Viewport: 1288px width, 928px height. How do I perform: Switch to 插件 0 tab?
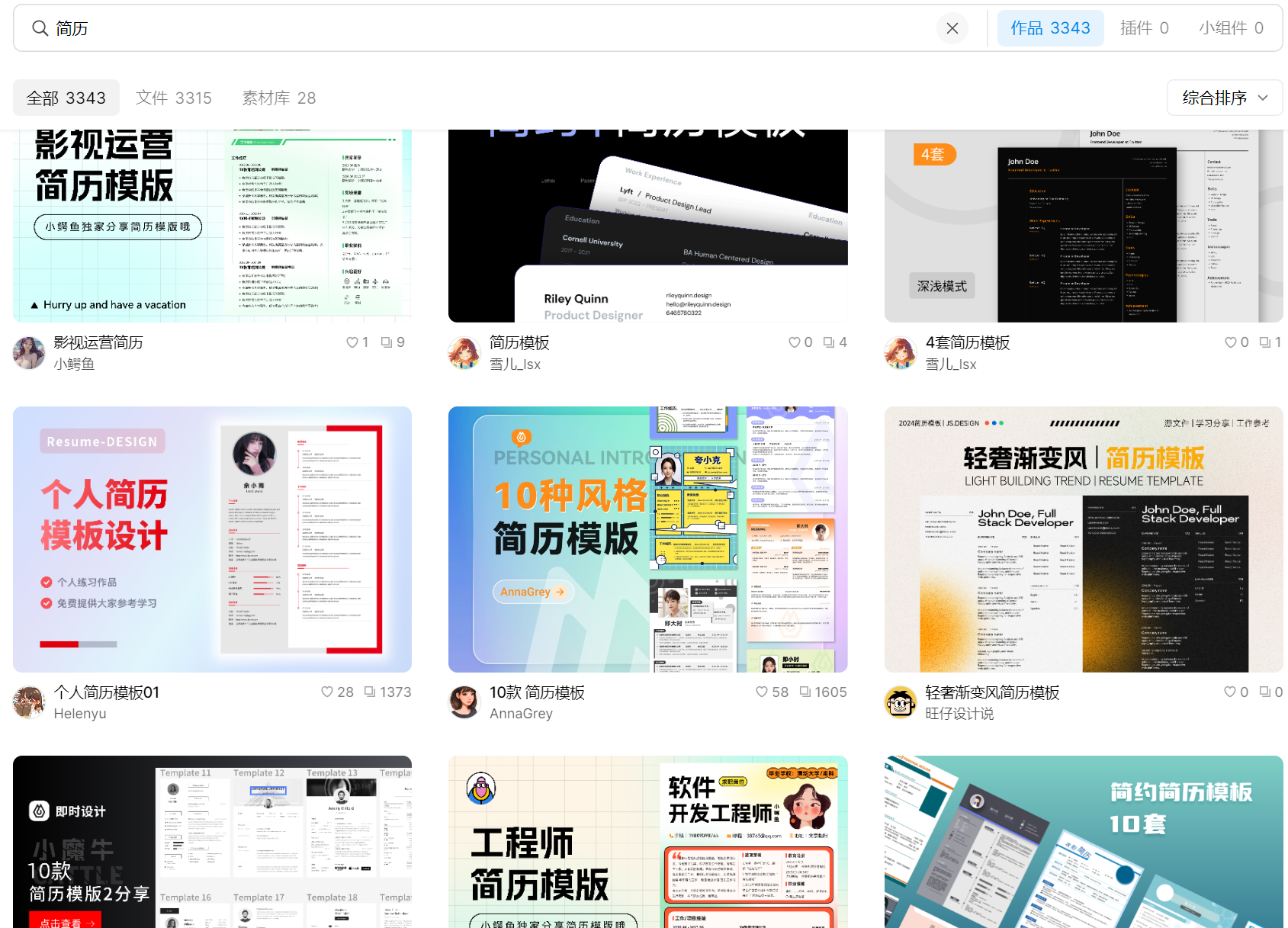point(1144,28)
